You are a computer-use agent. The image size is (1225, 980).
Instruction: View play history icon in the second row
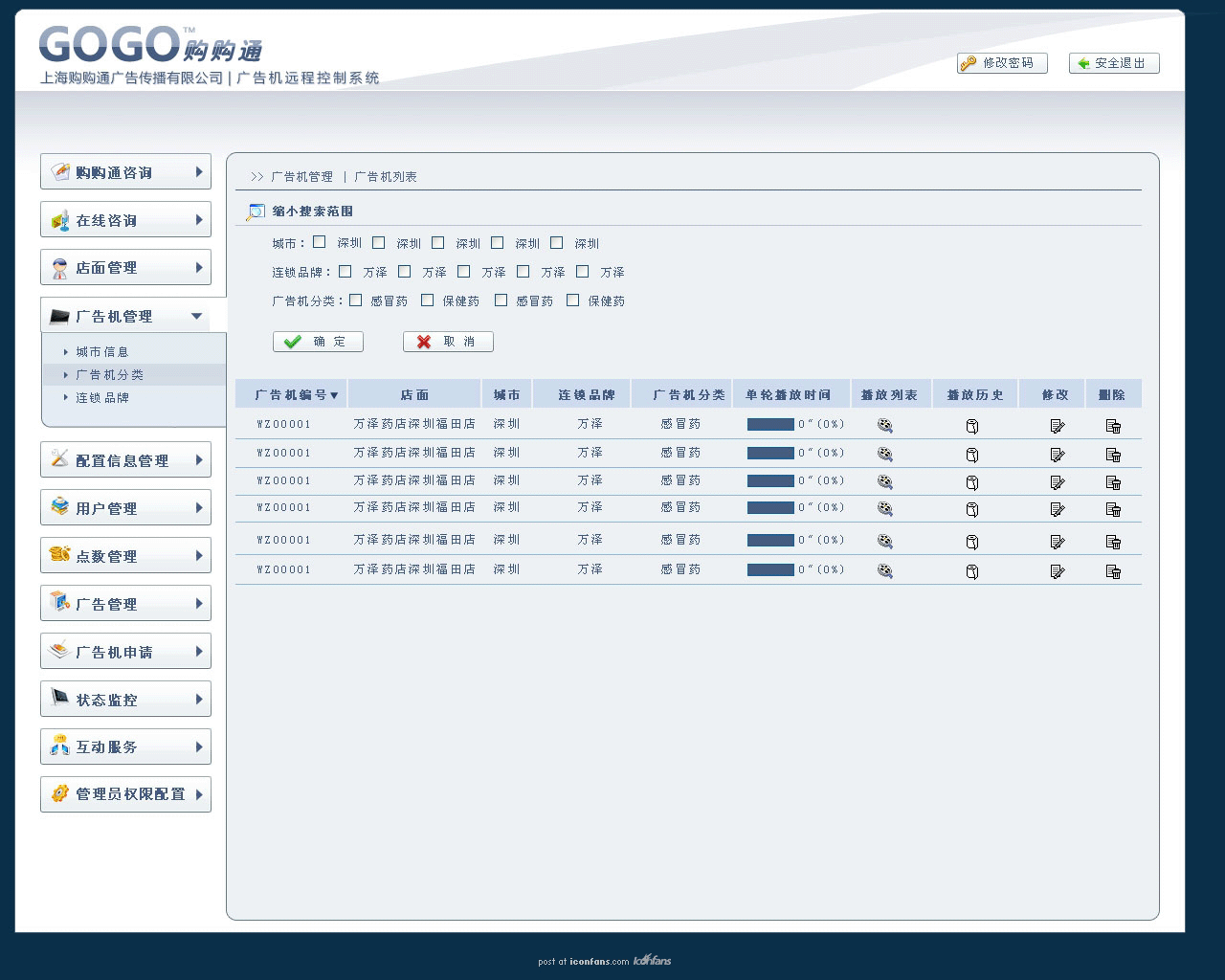click(x=972, y=455)
